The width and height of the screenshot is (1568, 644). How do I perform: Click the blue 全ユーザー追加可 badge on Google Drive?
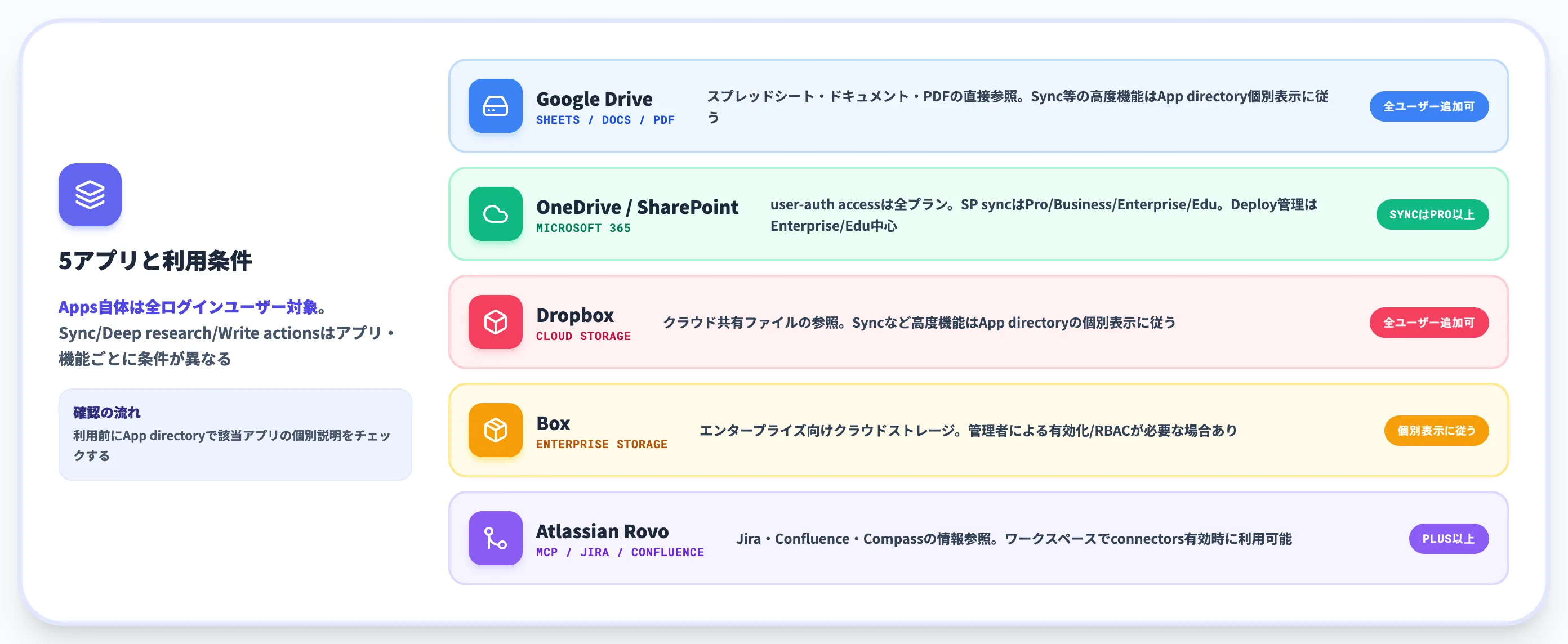tap(1429, 106)
